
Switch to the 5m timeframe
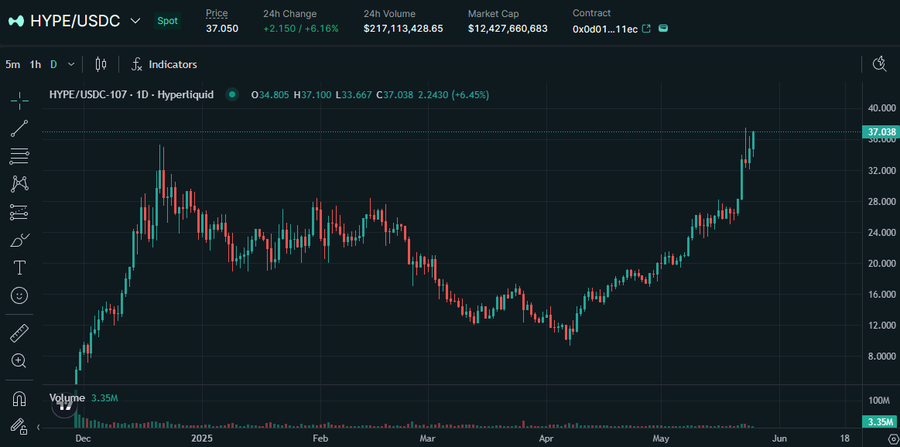[12, 64]
